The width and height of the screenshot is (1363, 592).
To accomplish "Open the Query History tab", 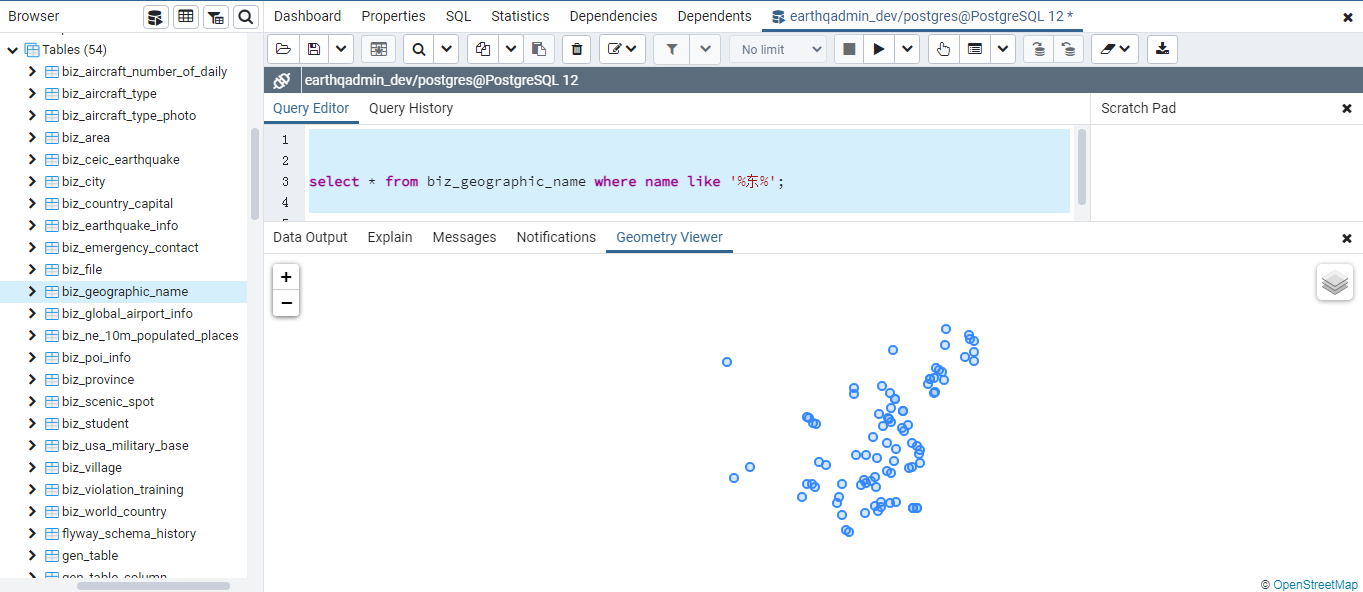I will (411, 108).
